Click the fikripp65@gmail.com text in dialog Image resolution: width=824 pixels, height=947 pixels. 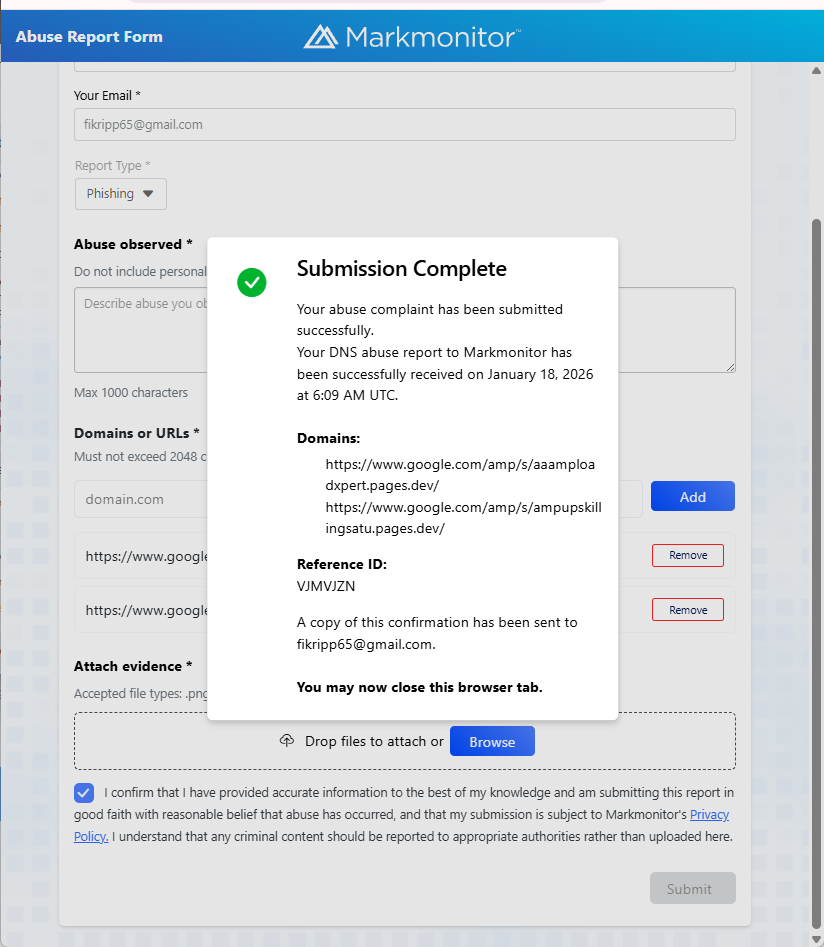click(366, 644)
